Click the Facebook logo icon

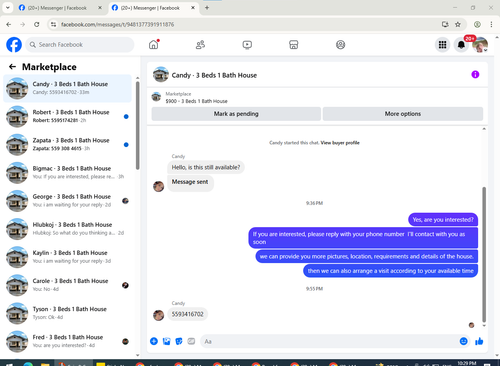pyautogui.click(x=14, y=45)
